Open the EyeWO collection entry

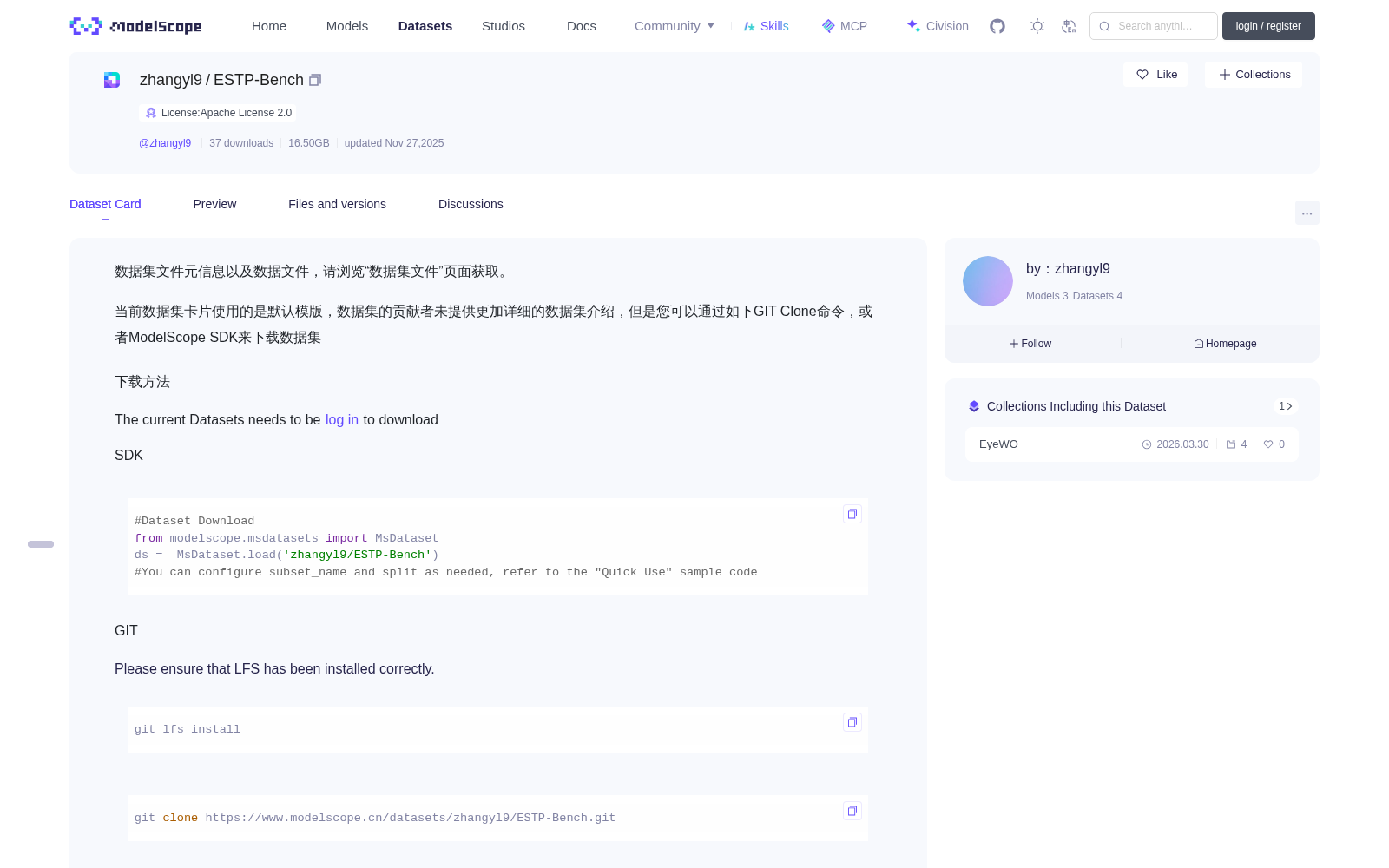pos(1132,444)
